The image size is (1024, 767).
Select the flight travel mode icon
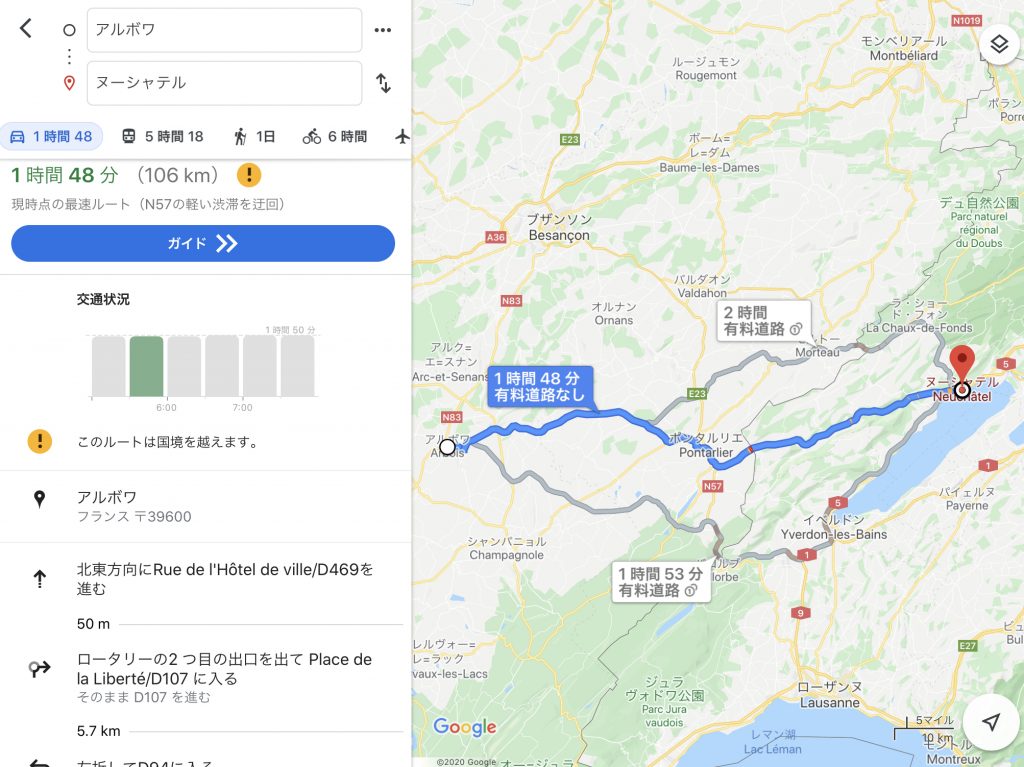(402, 136)
